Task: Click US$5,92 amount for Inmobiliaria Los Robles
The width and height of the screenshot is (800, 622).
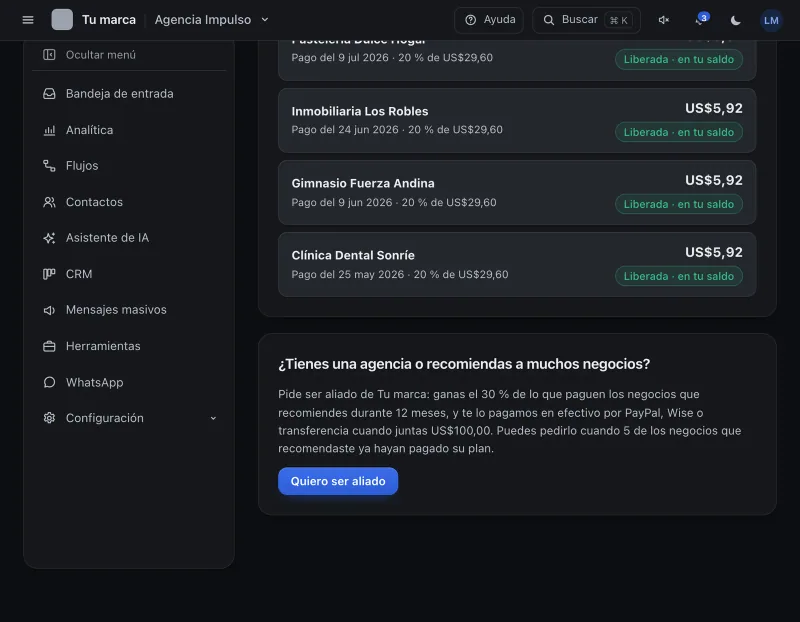Action: click(x=714, y=108)
